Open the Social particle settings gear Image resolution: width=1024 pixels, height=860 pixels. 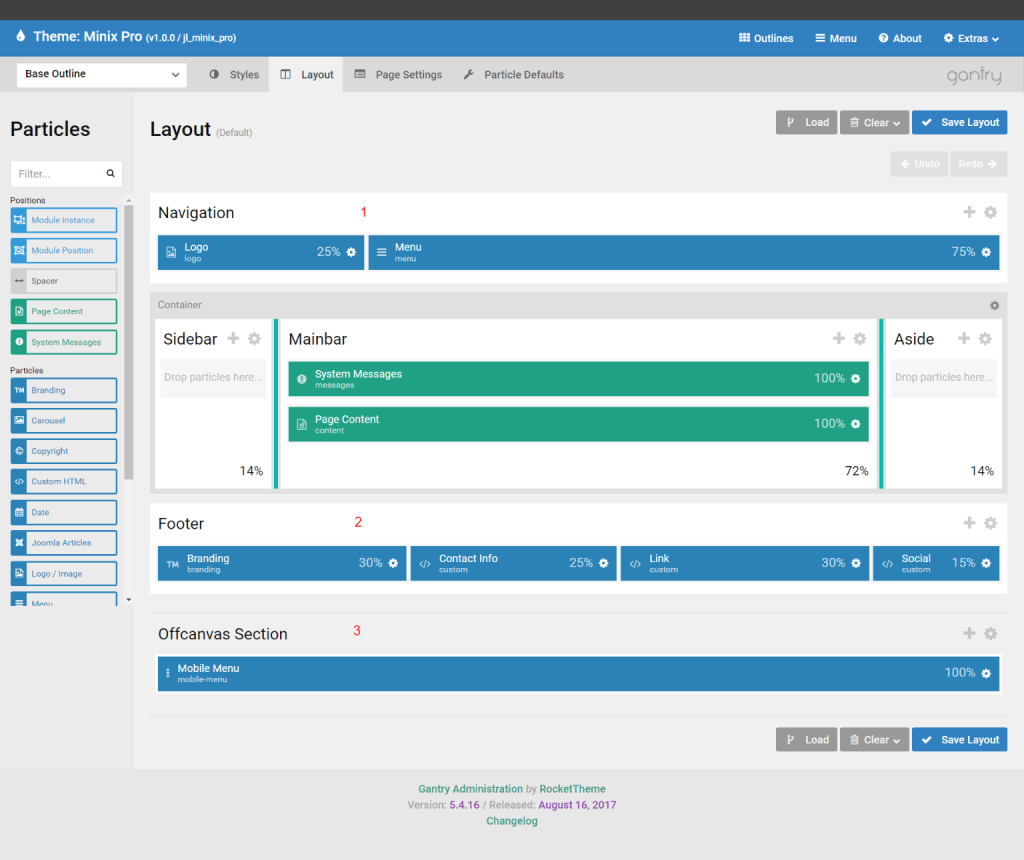click(x=984, y=563)
